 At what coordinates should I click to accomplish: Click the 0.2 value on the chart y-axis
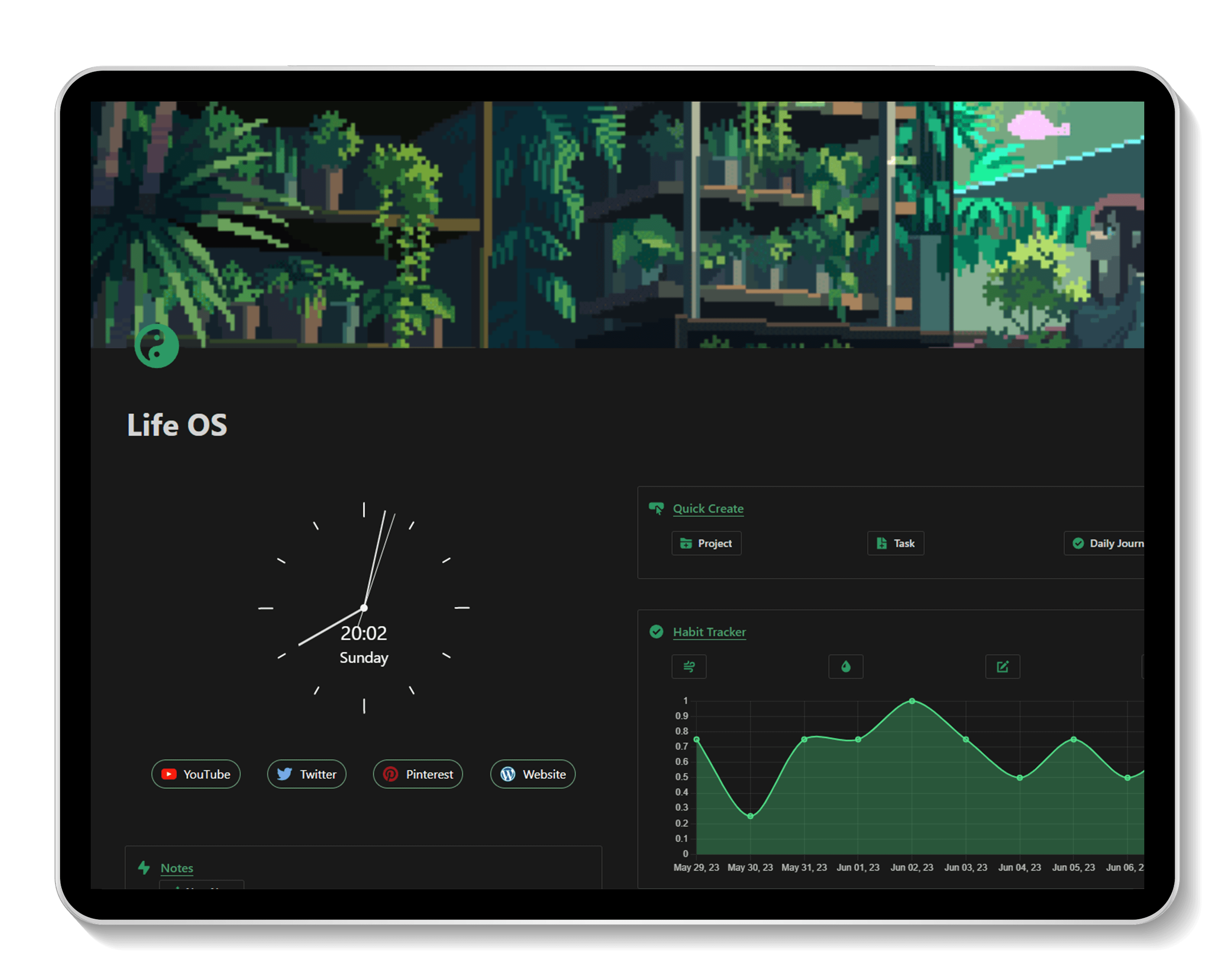(x=681, y=824)
